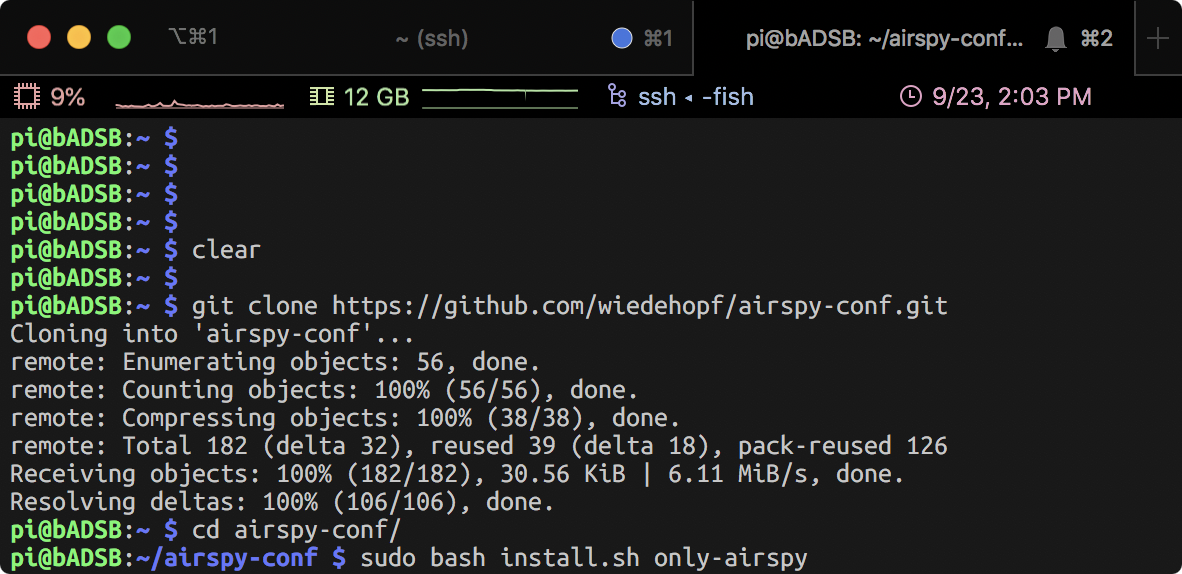
Task: Click the CPU usage sparkline graph
Action: pos(200,103)
